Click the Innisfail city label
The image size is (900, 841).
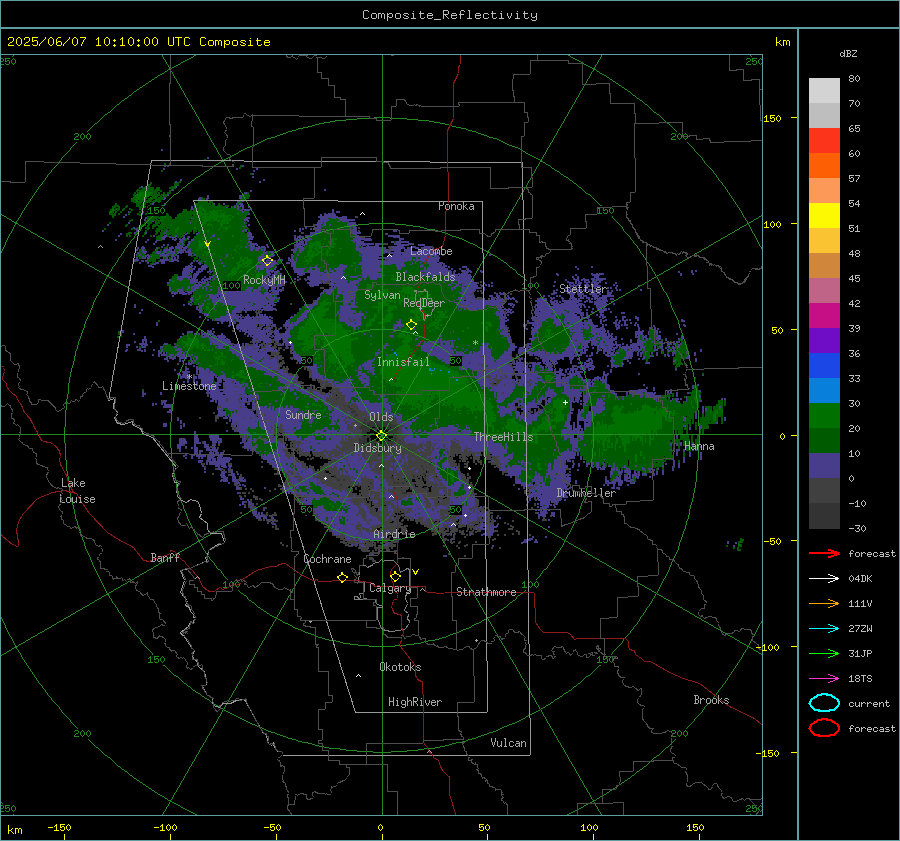pyautogui.click(x=403, y=362)
